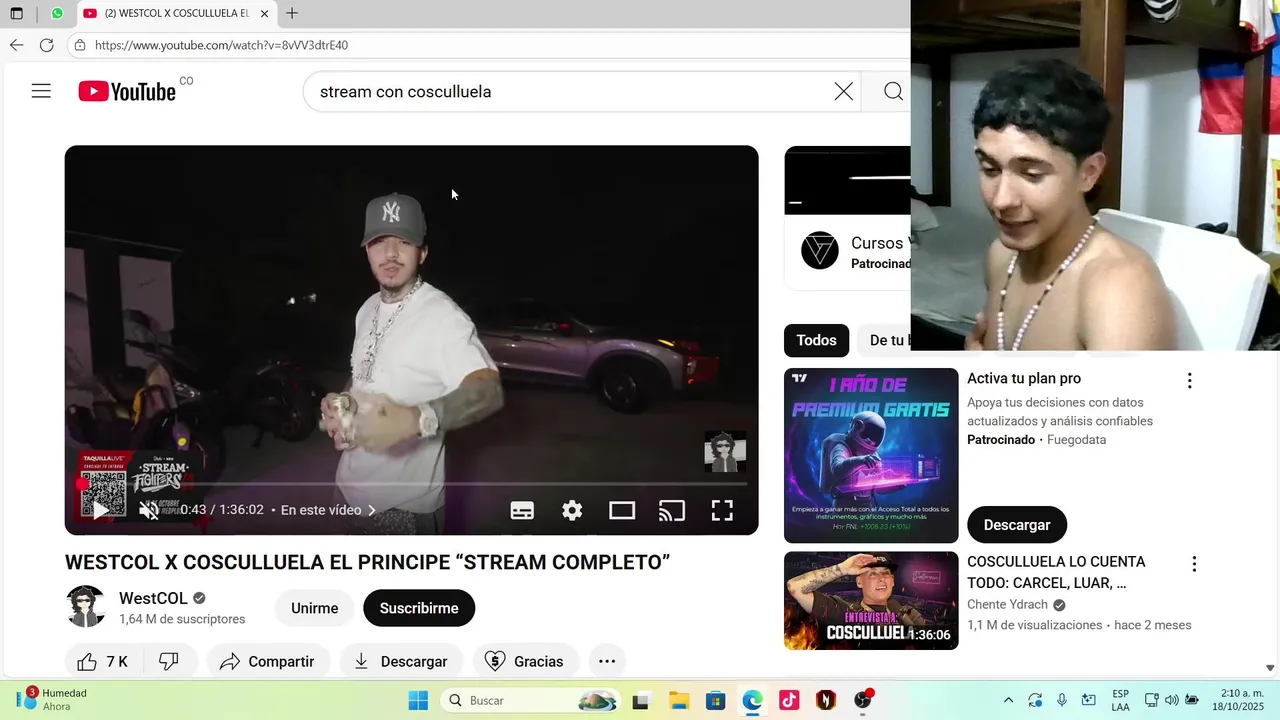Viewport: 1280px width, 720px height.
Task: Unmute the video with the speaker icon
Action: 149,510
